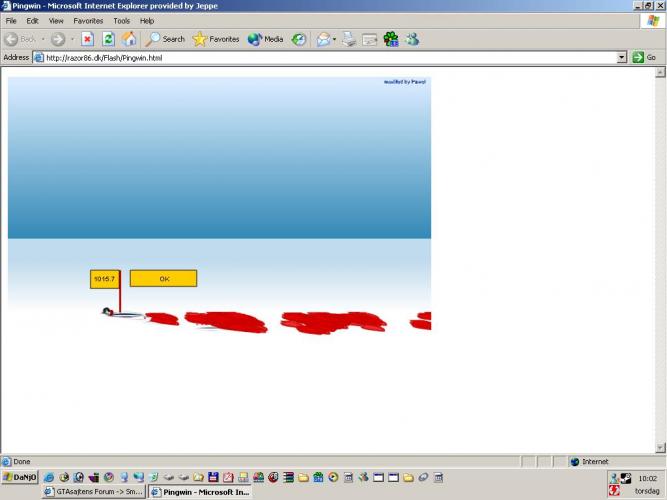Stop page loading with red X icon

(87, 39)
